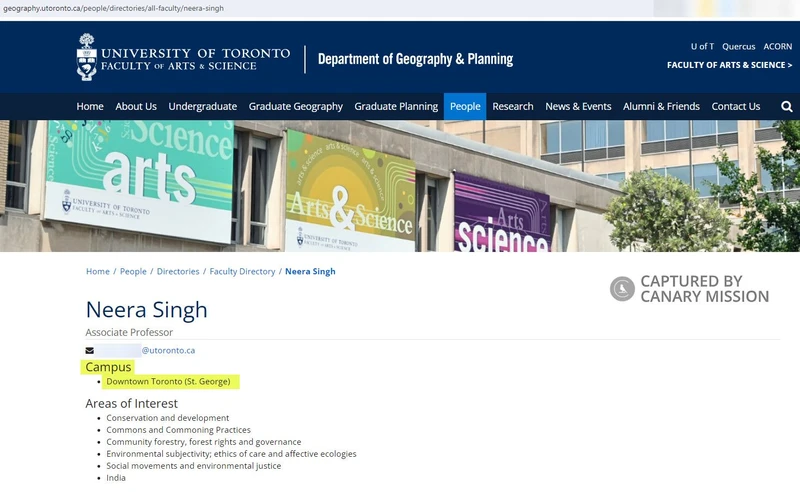Select 'Downtown Toronto (St. George)' text
The width and height of the screenshot is (800, 492).
168,381
